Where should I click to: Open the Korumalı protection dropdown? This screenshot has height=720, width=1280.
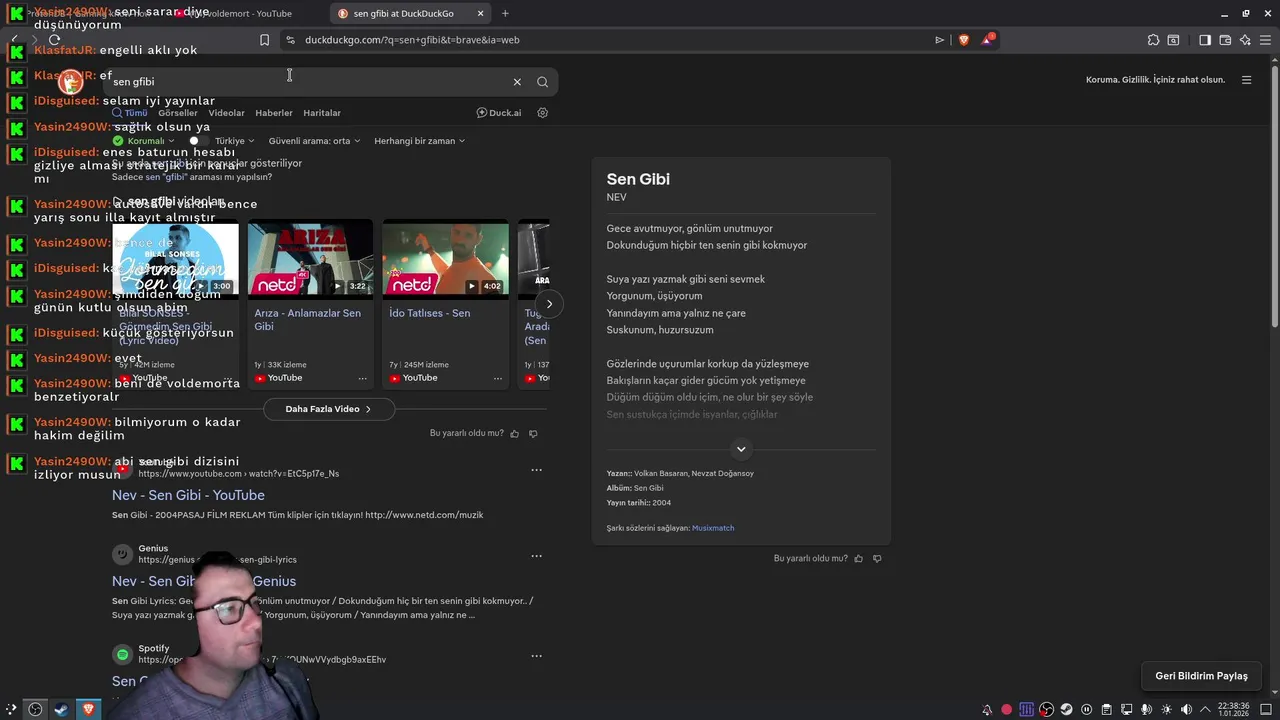point(144,141)
